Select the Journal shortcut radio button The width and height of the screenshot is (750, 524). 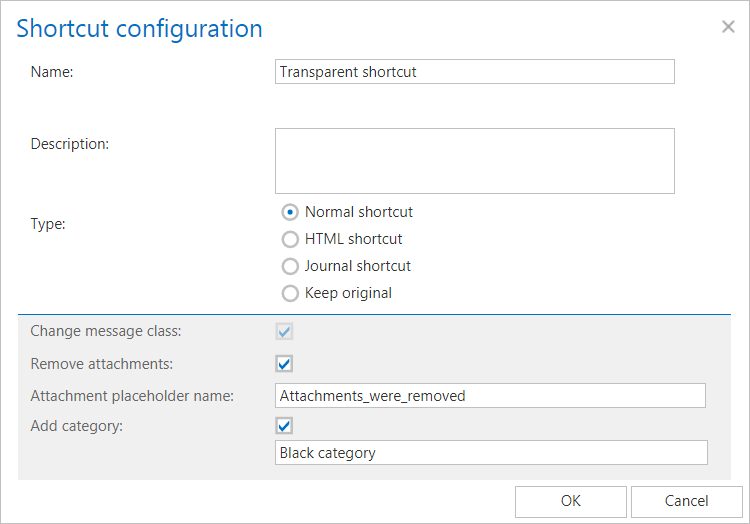coord(290,266)
